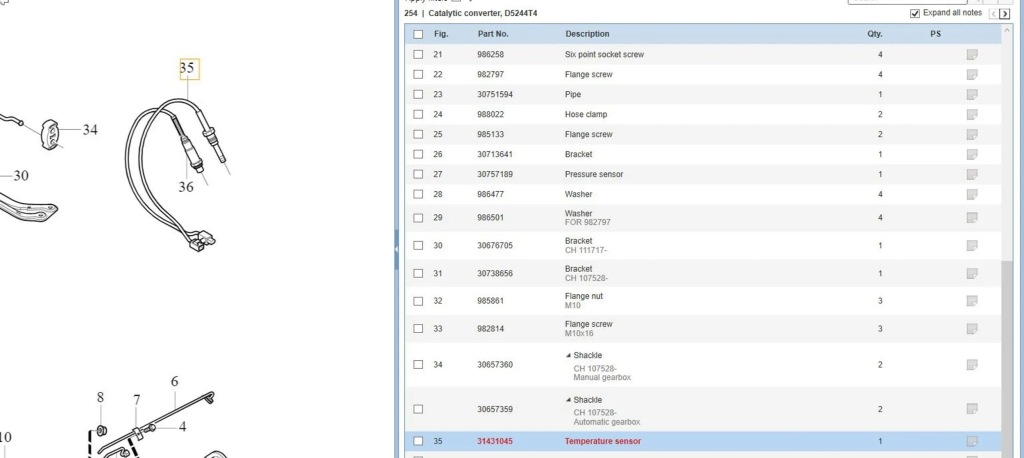
Task: Select callout 35 in the diagram
Action: tap(187, 68)
